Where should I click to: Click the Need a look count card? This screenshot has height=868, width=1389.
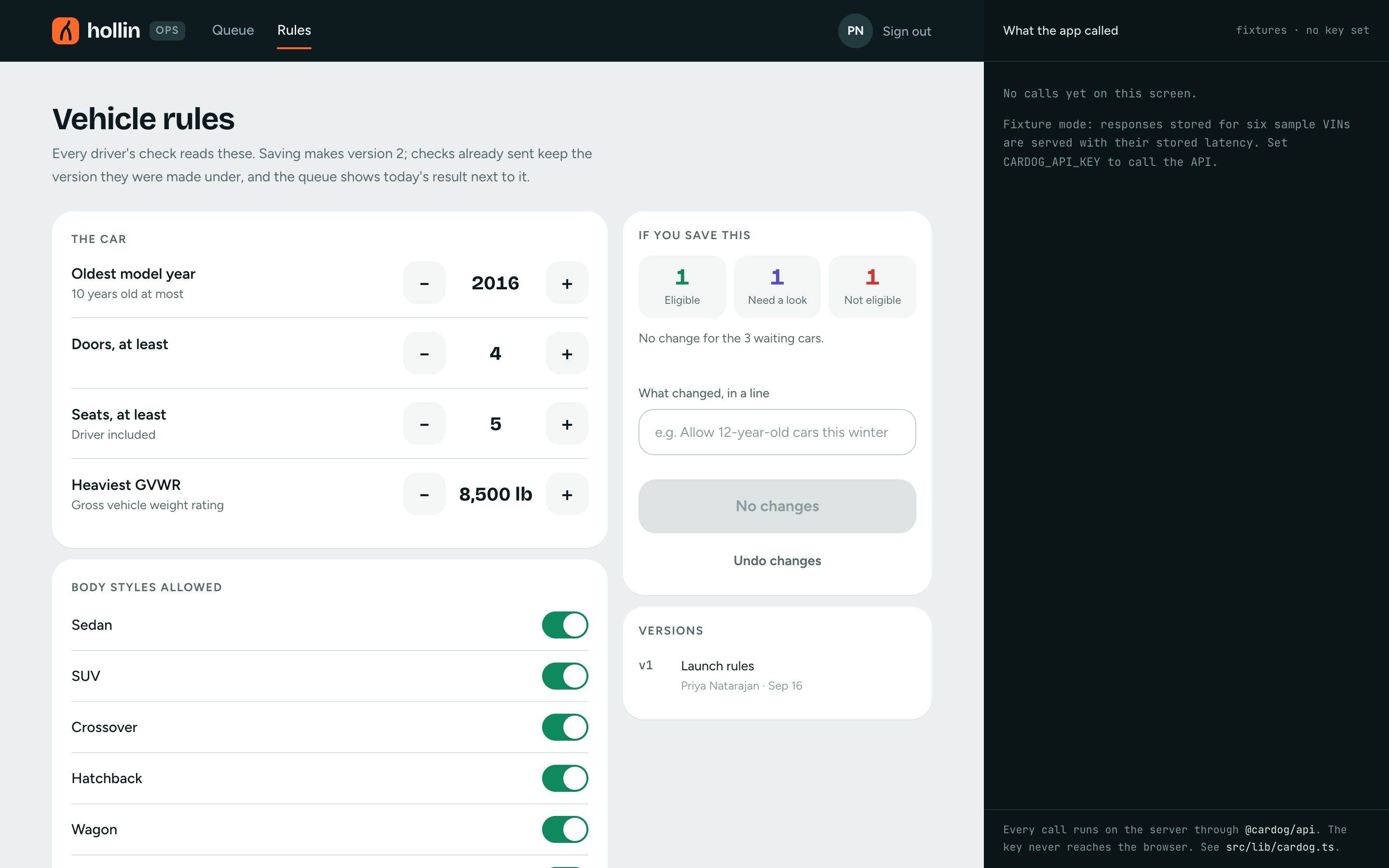[x=777, y=287]
